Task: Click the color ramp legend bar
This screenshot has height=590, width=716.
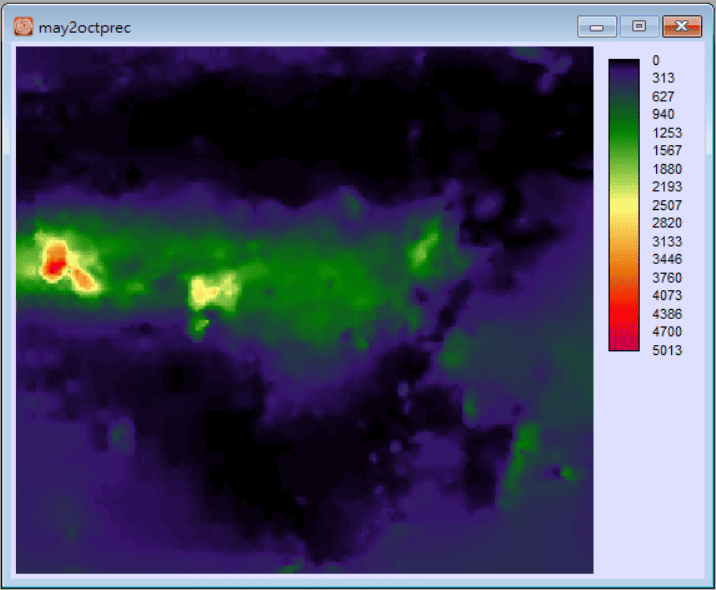Action: tap(624, 205)
